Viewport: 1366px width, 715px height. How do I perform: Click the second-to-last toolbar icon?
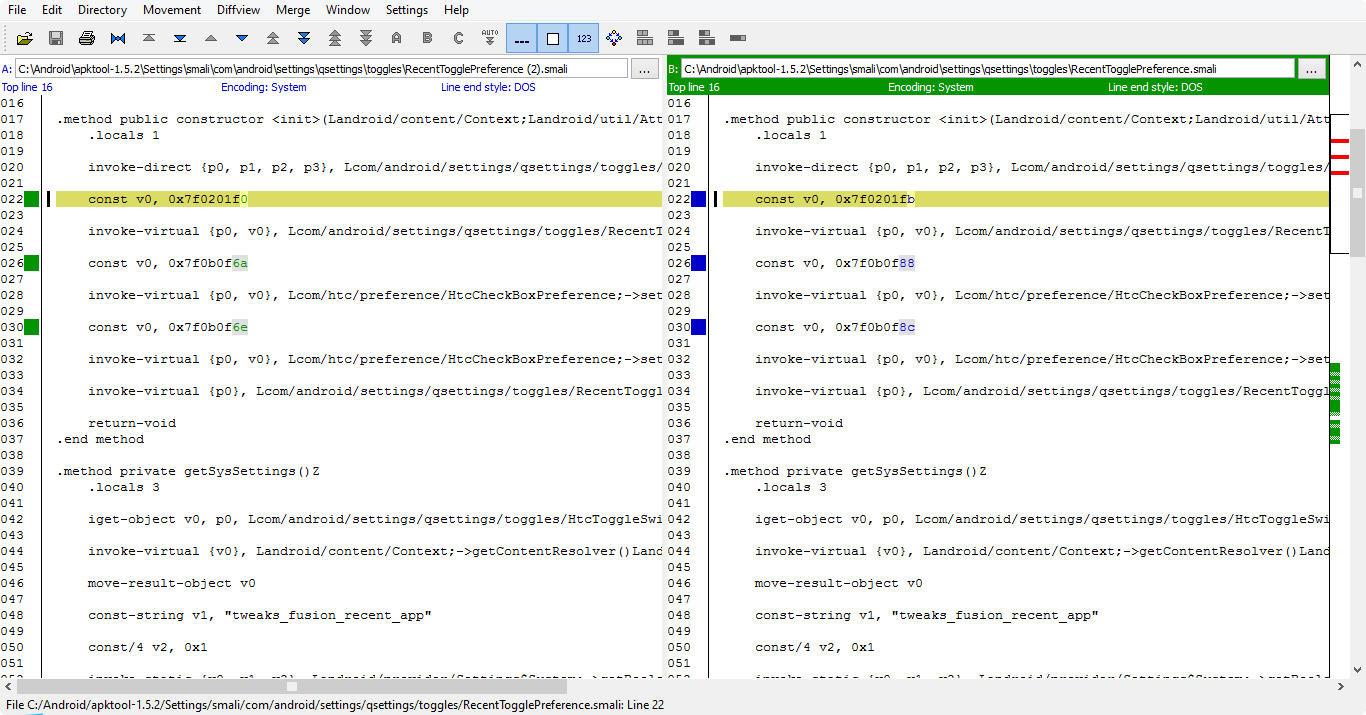point(707,38)
